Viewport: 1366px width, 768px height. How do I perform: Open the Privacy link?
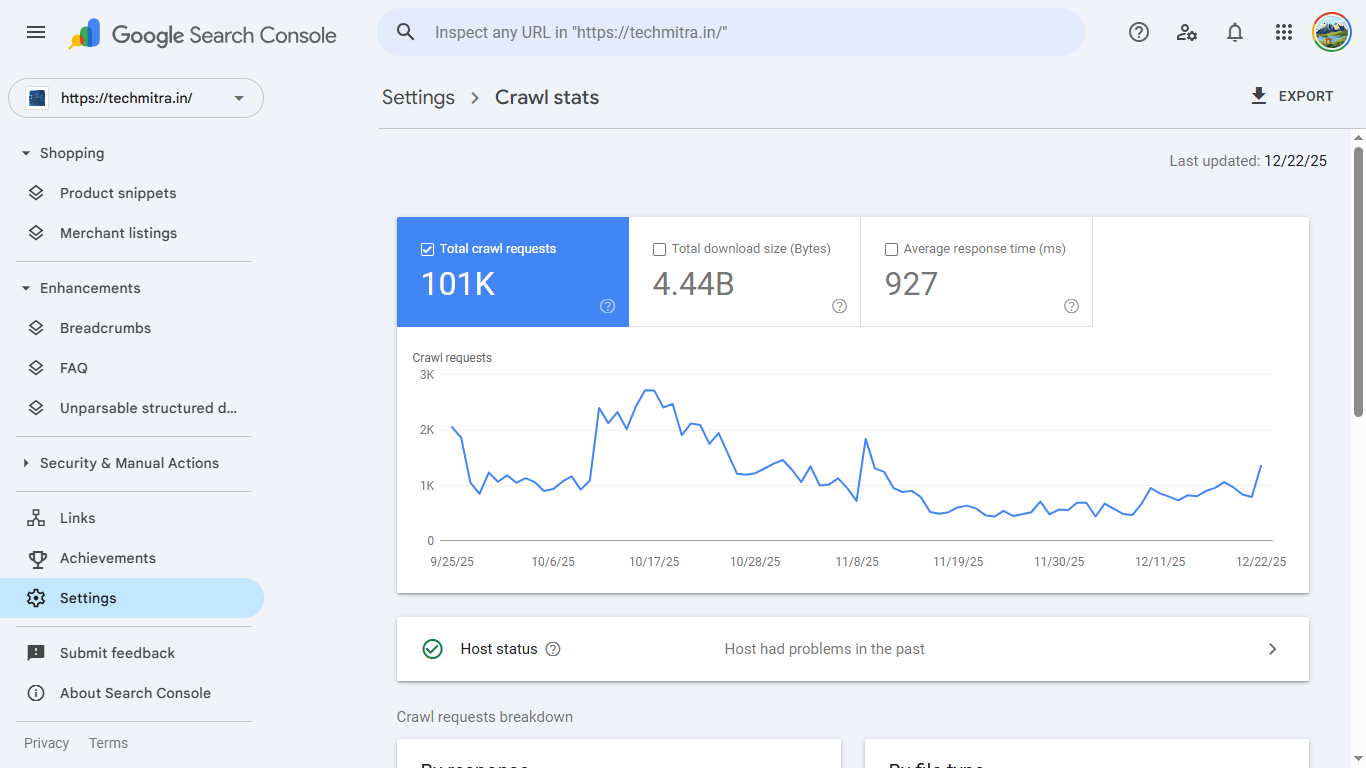[46, 743]
